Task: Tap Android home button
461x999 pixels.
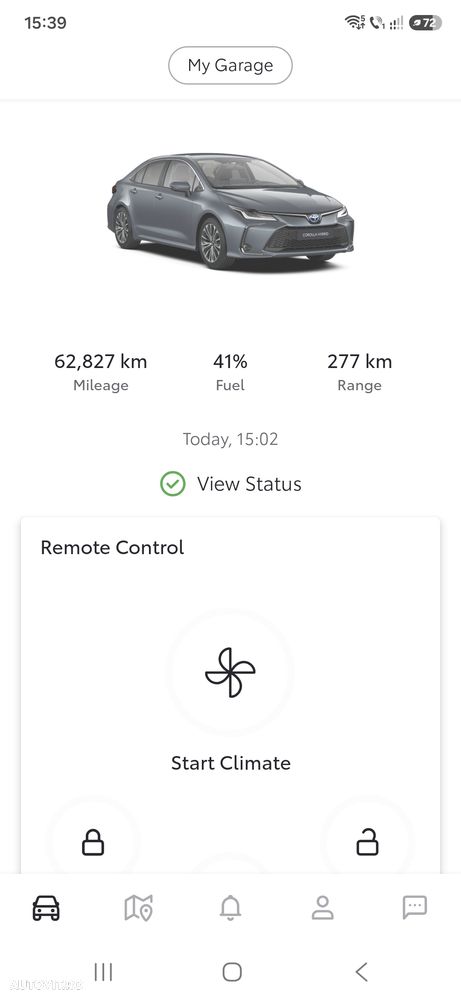Action: (232, 972)
